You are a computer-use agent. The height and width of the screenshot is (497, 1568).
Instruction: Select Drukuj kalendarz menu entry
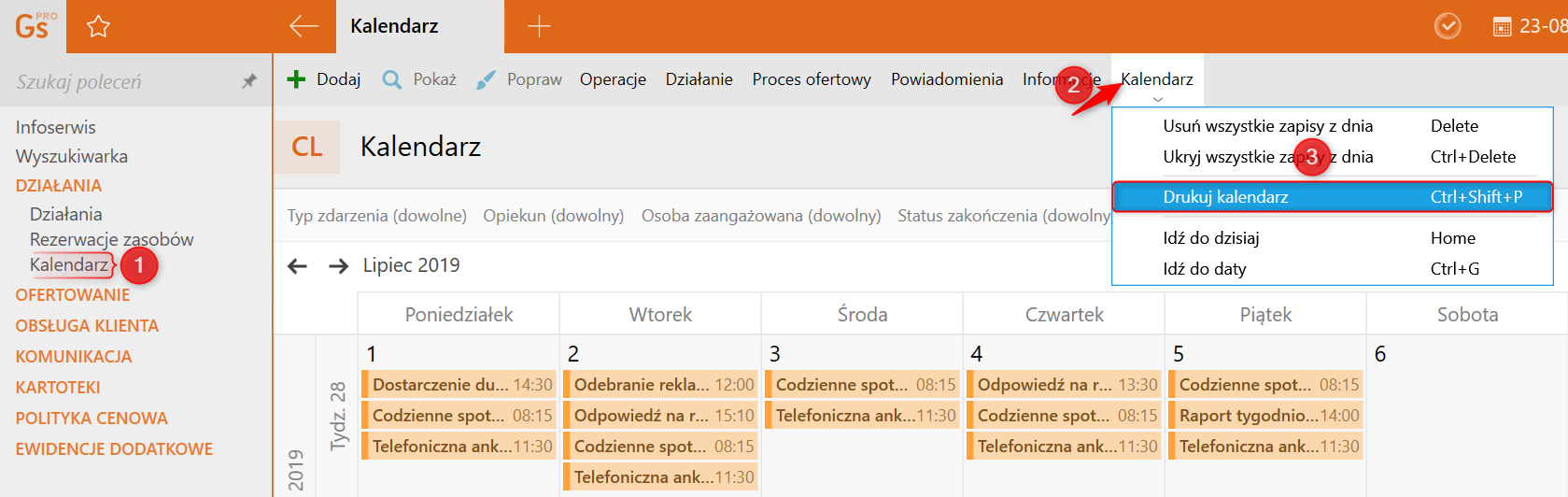point(1332,197)
